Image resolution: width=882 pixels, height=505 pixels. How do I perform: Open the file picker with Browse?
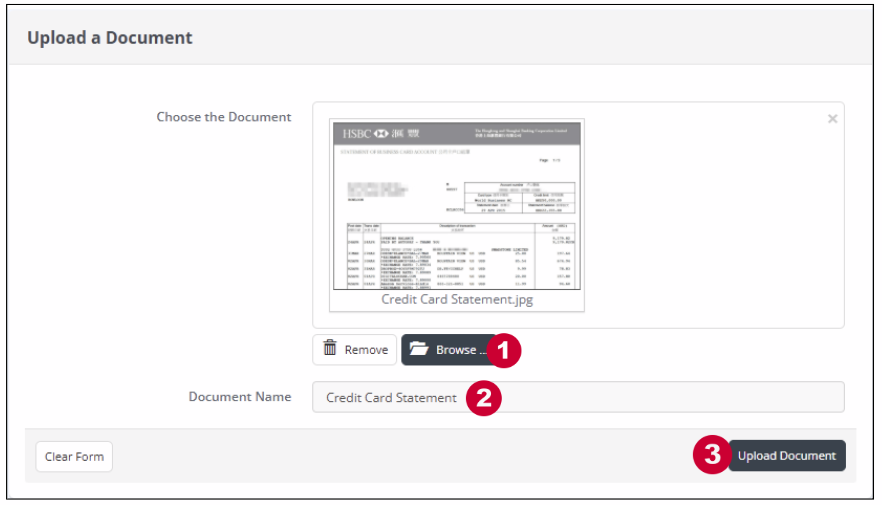pos(450,350)
